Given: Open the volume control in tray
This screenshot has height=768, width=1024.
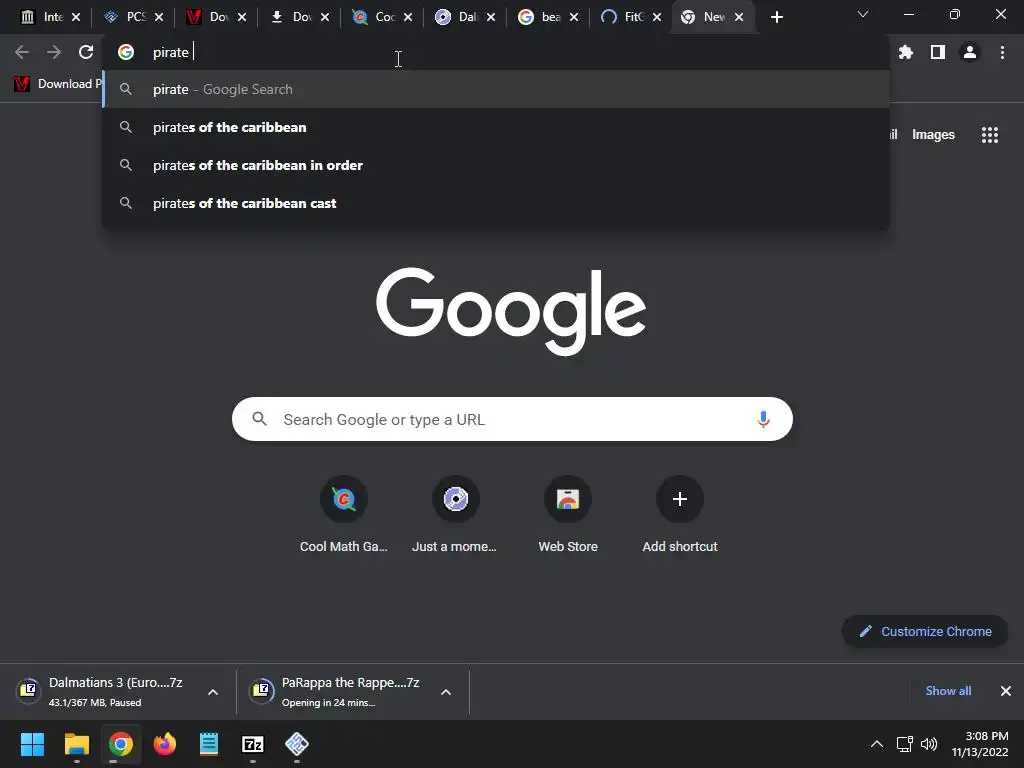Looking at the screenshot, I should 929,744.
